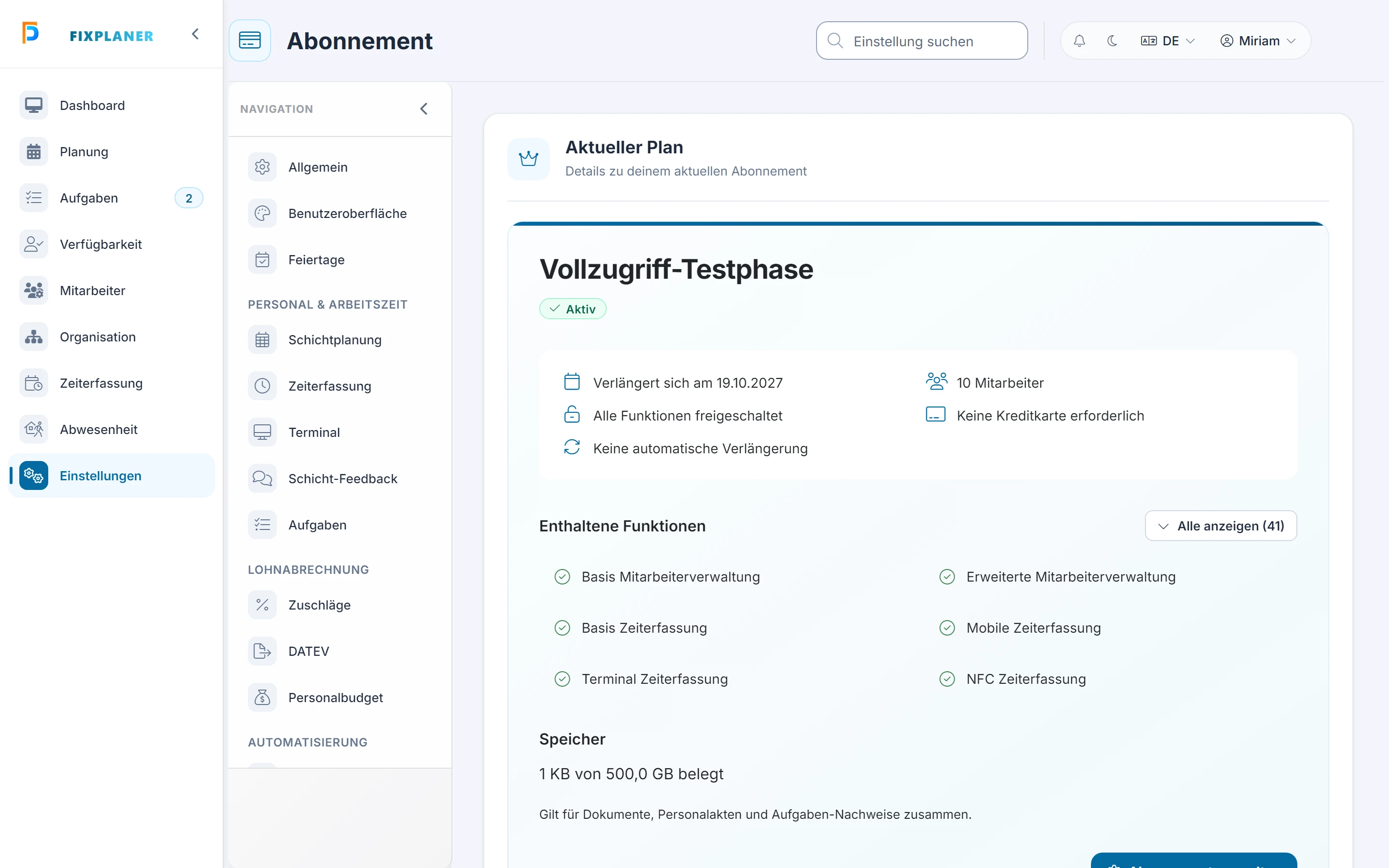Expand Alle anzeigen (41) functions list
1389x868 pixels.
pyautogui.click(x=1221, y=526)
